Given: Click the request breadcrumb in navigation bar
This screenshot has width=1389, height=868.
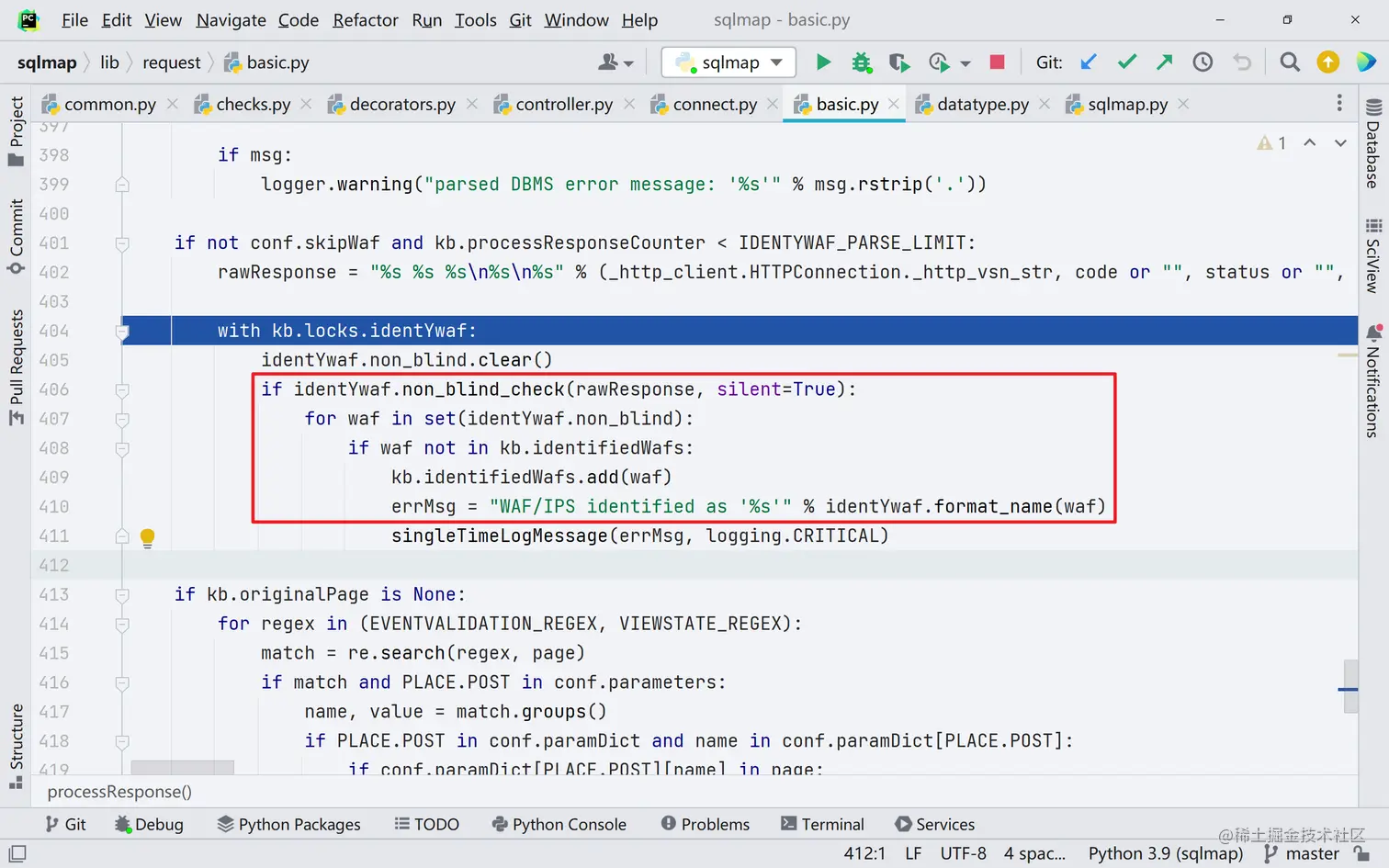Looking at the screenshot, I should (171, 62).
